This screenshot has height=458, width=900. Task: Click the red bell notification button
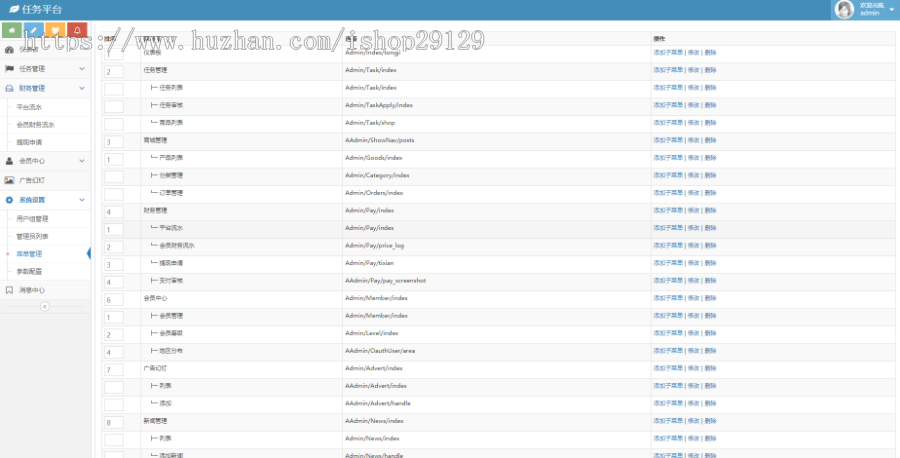click(78, 30)
